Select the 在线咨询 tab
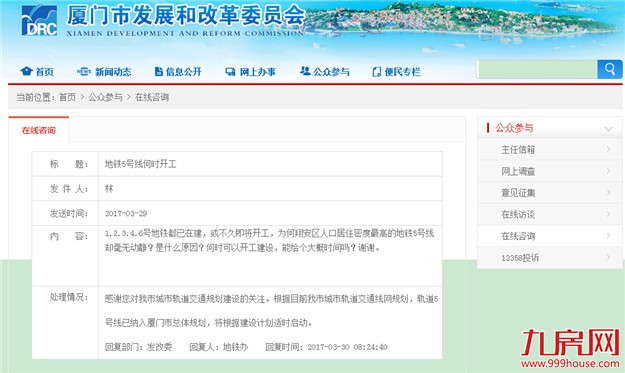This screenshot has width=625, height=373. tap(39, 130)
